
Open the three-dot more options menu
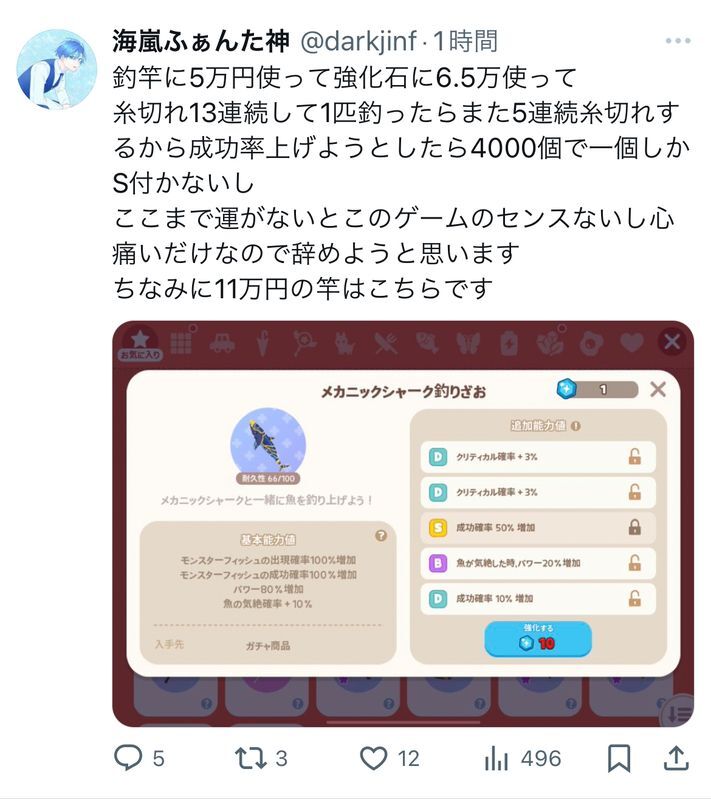[678, 41]
